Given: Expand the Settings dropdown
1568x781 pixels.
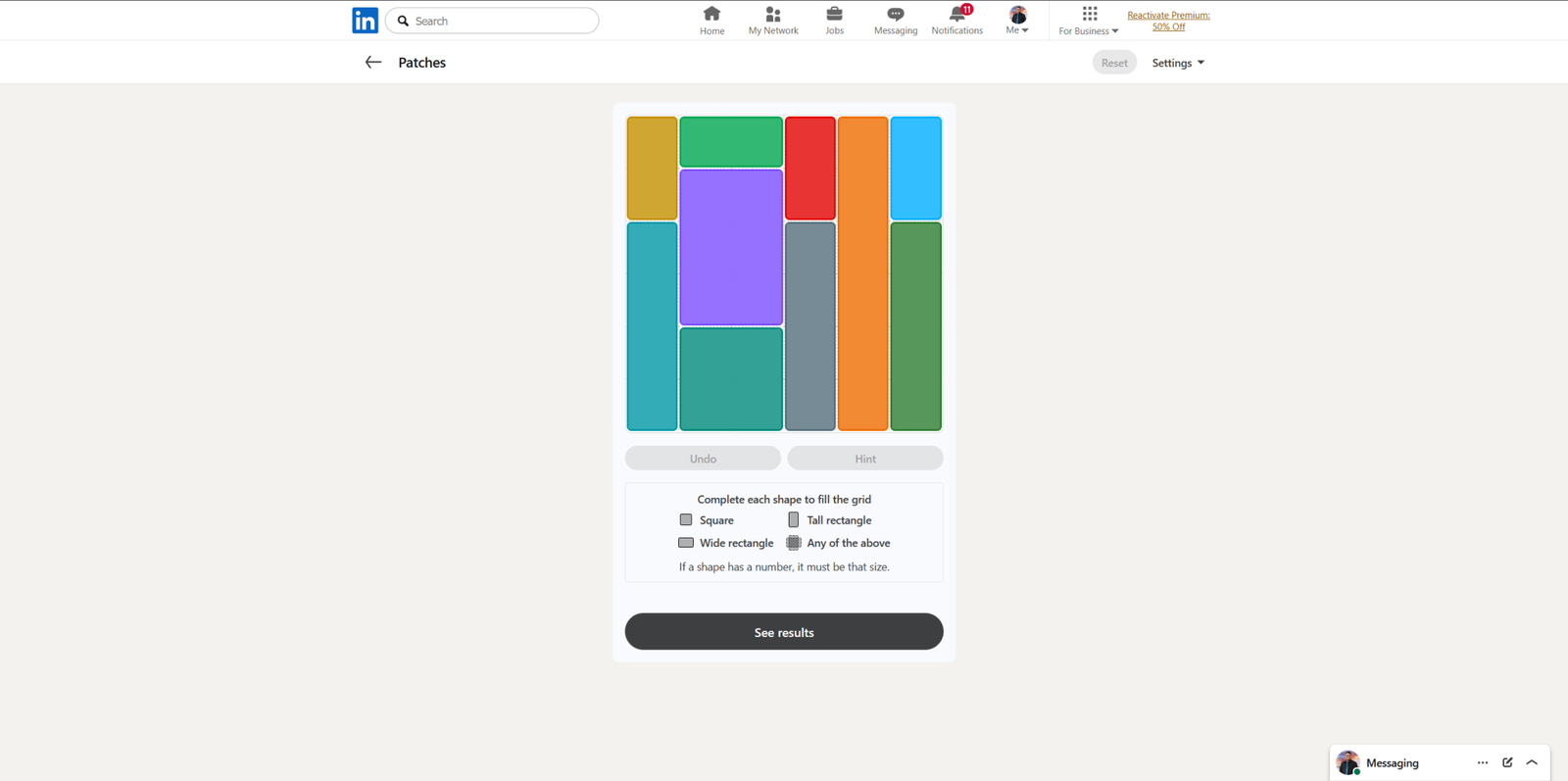Looking at the screenshot, I should click(1177, 63).
